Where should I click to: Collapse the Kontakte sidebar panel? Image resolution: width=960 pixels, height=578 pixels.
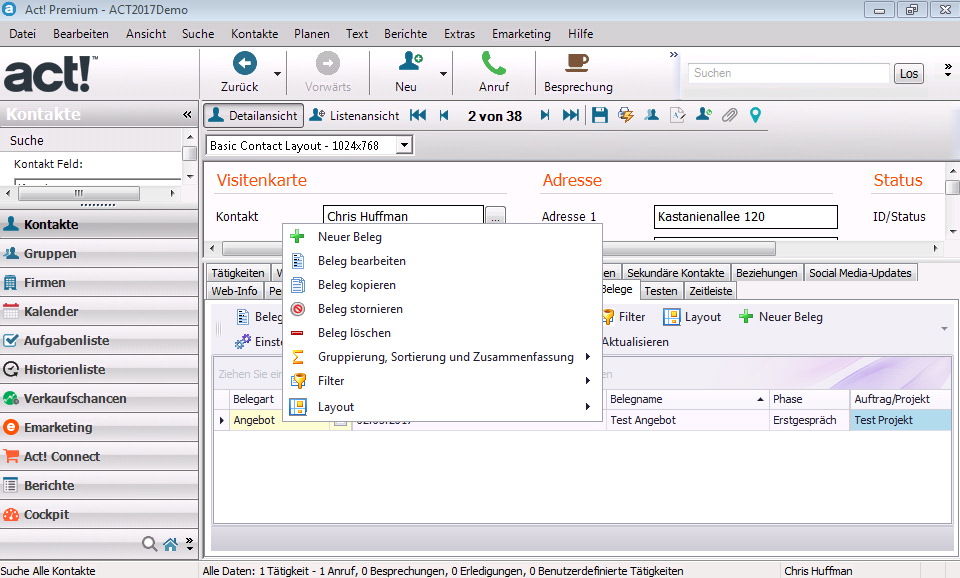pyautogui.click(x=187, y=114)
